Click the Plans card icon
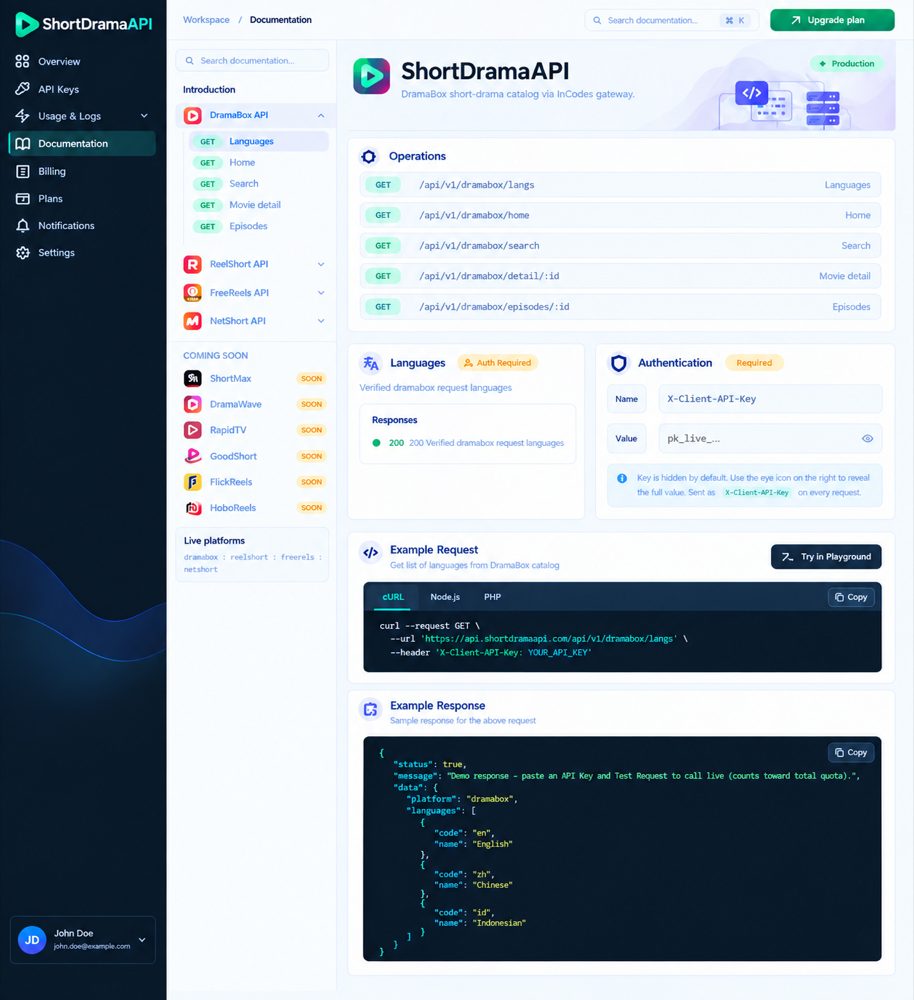The height and width of the screenshot is (1000, 914). pos(22,198)
